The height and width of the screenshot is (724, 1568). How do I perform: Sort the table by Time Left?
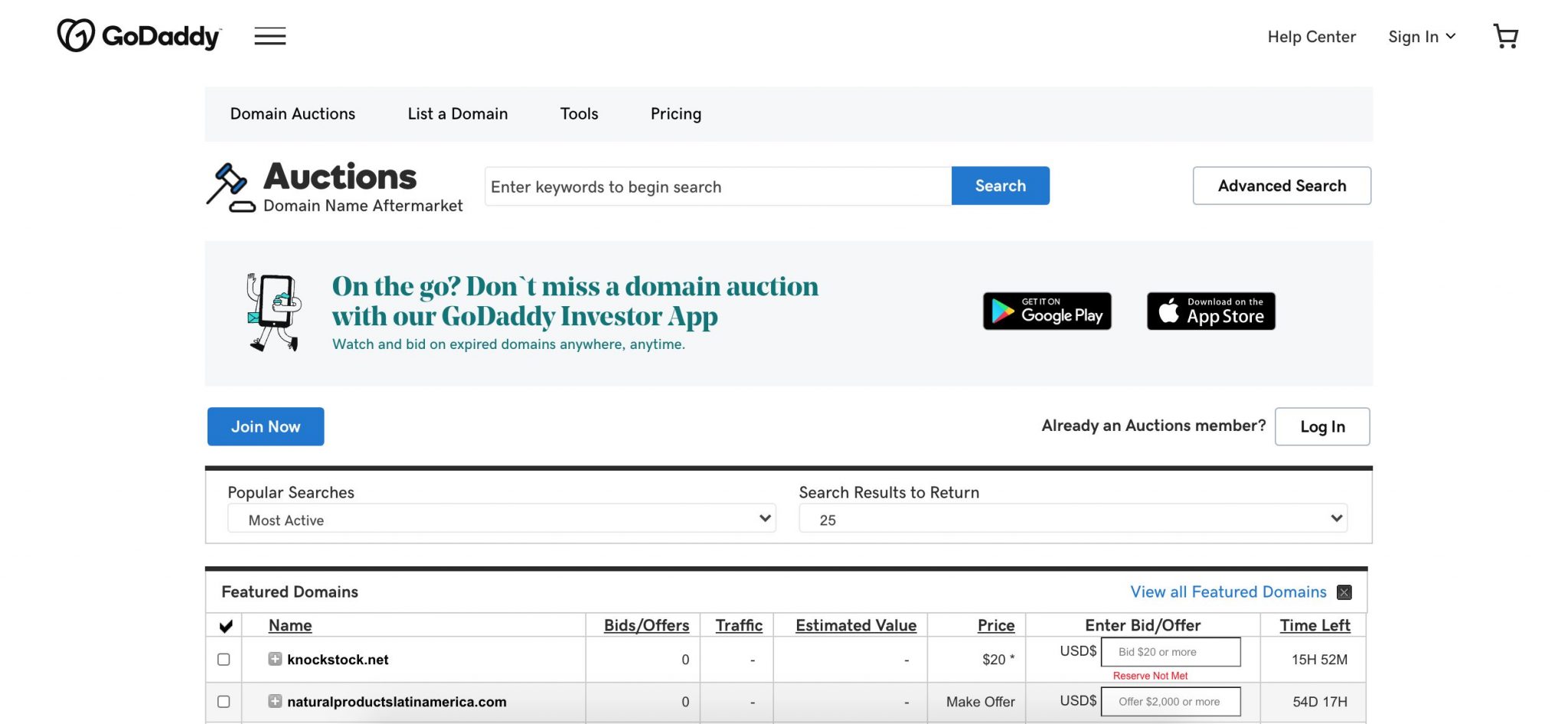coord(1315,625)
